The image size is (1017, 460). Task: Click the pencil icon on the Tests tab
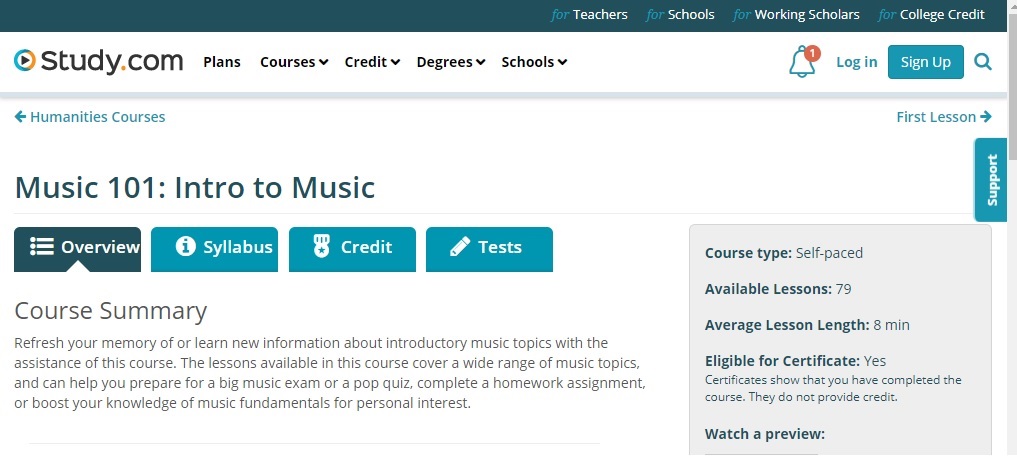(460, 247)
